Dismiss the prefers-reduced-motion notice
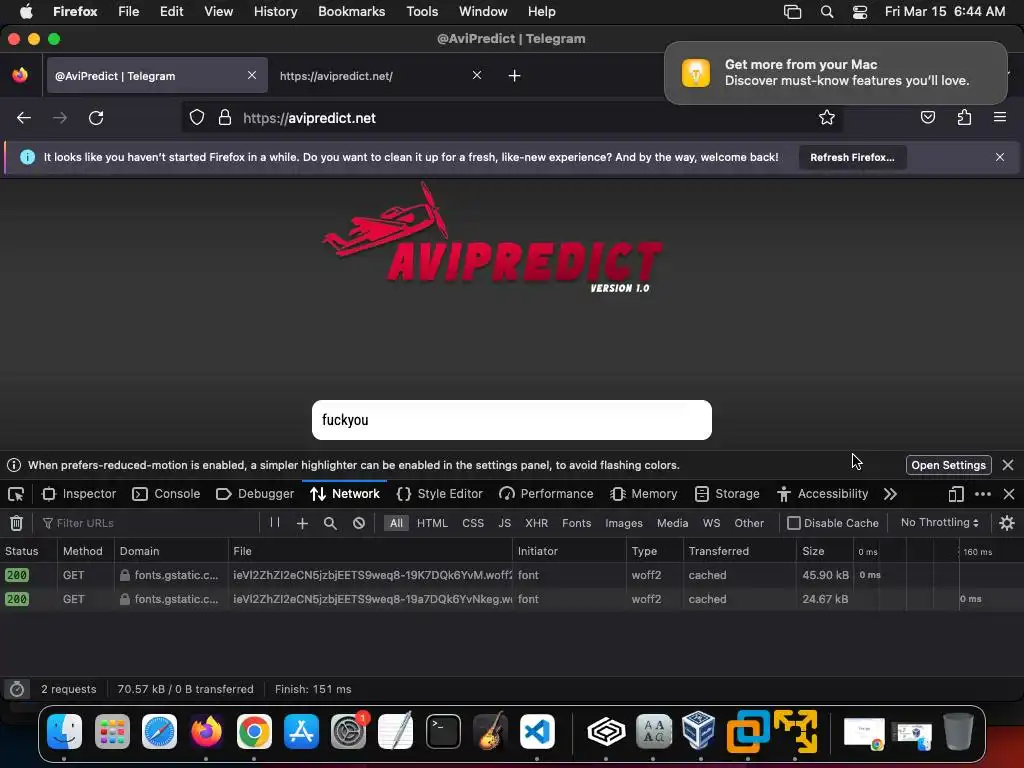The height and width of the screenshot is (768, 1024). pyautogui.click(x=1008, y=465)
